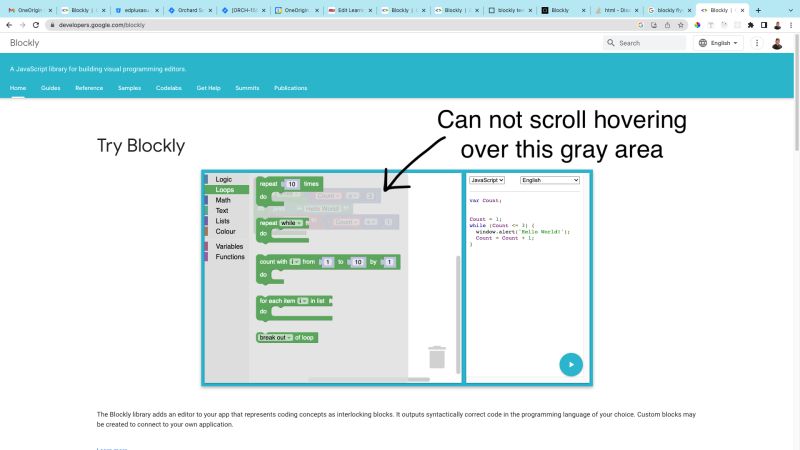
Task: Select the Loops toolbox category
Action: click(x=227, y=190)
